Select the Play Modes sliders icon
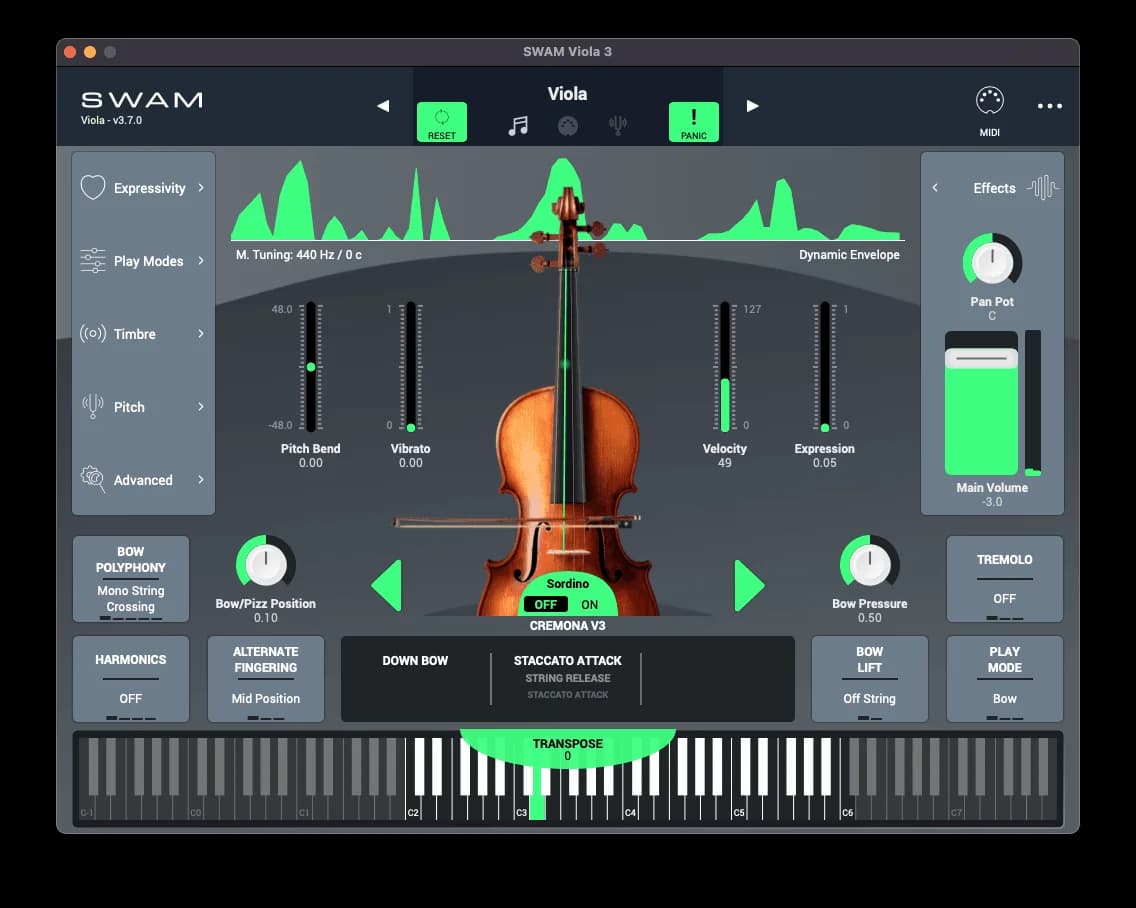 click(91, 260)
